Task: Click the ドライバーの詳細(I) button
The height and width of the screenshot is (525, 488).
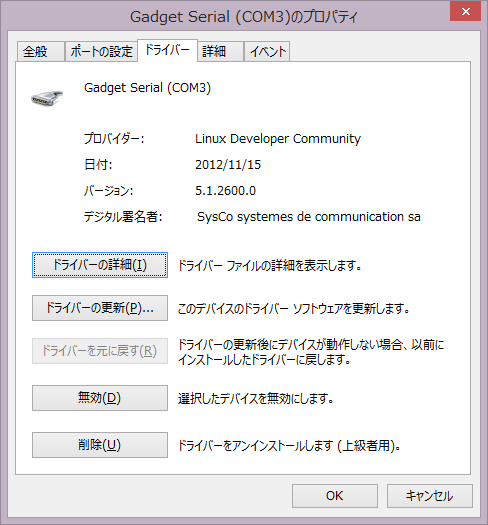Action: tap(100, 265)
